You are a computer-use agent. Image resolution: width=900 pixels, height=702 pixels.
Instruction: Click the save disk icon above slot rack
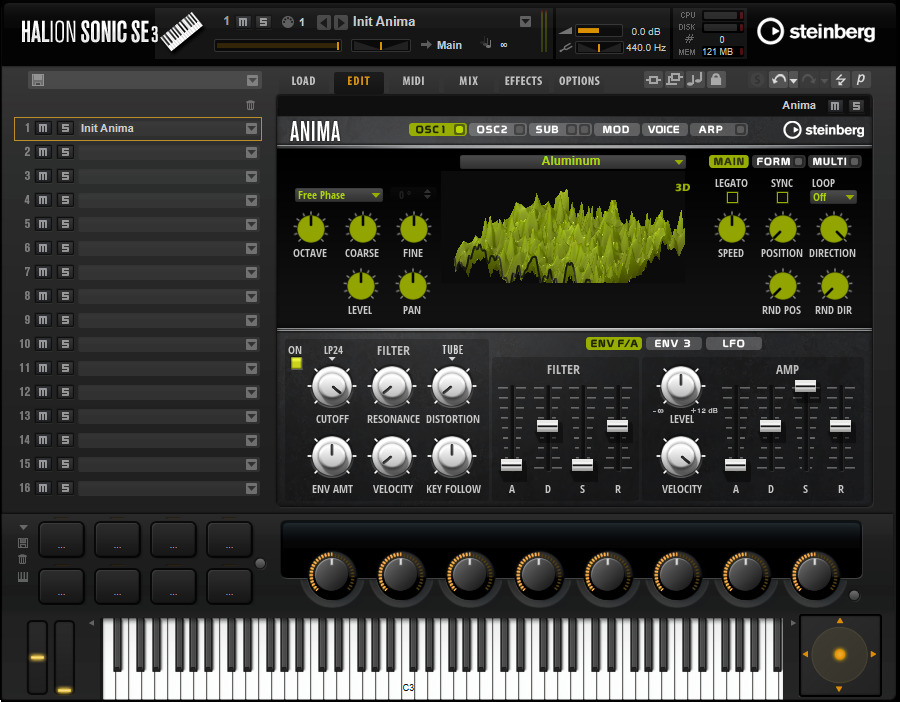coord(38,80)
